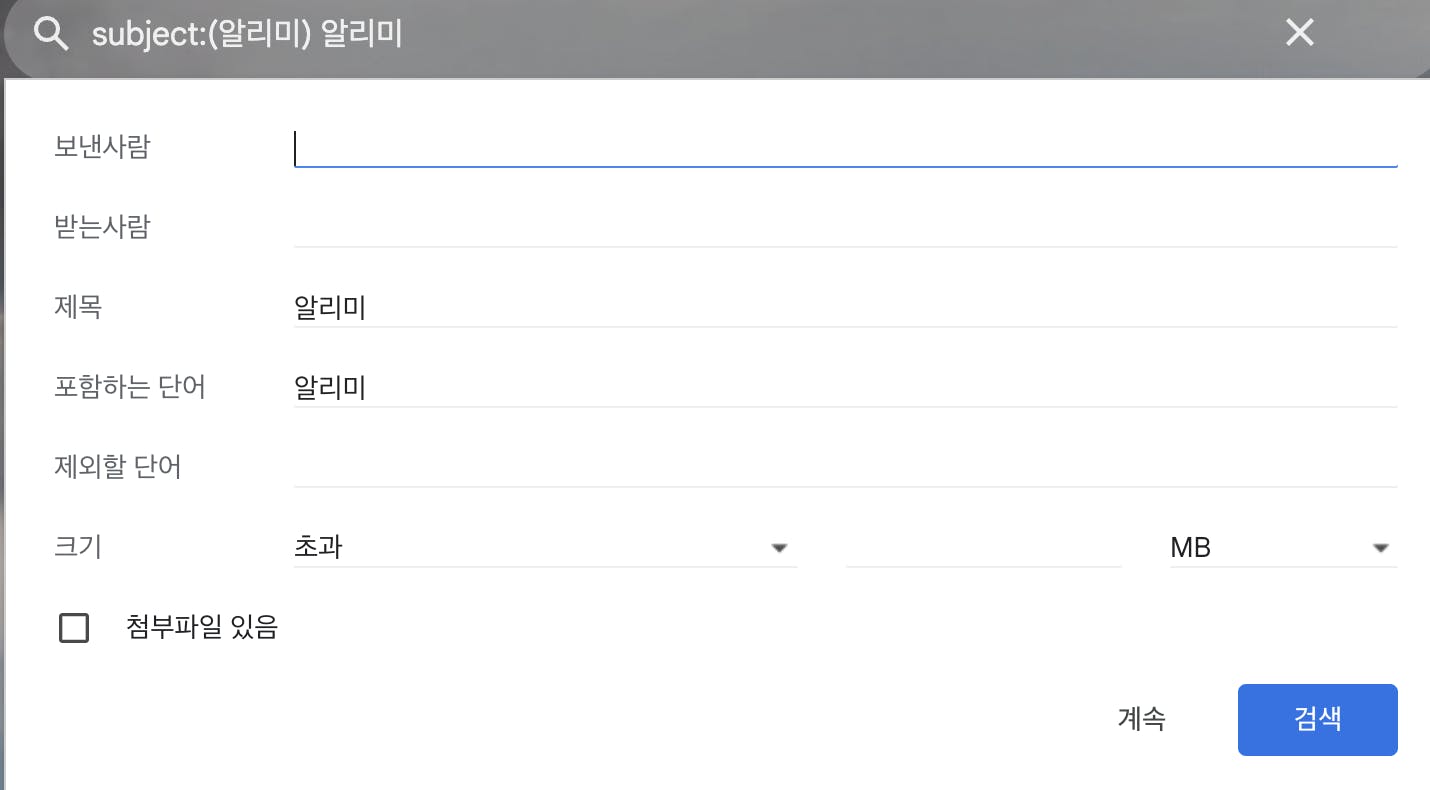Select the 받는사람 recipient input field
The height and width of the screenshot is (790, 1430).
click(845, 227)
